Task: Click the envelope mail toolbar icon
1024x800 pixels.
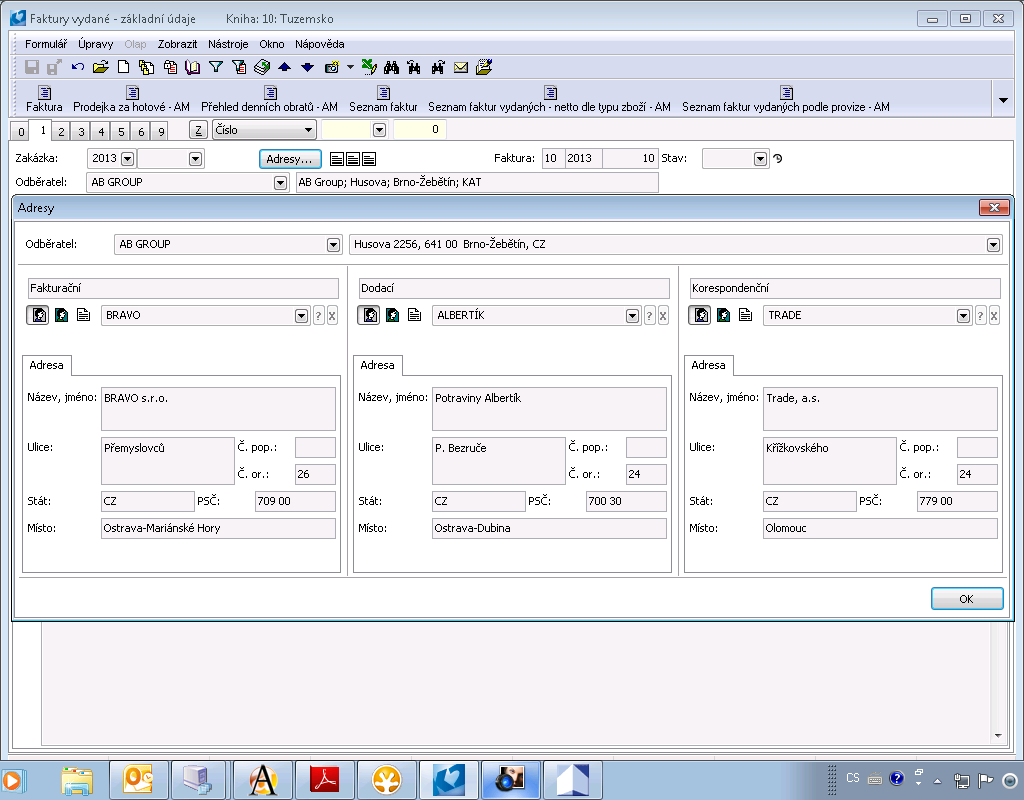Action: click(461, 67)
